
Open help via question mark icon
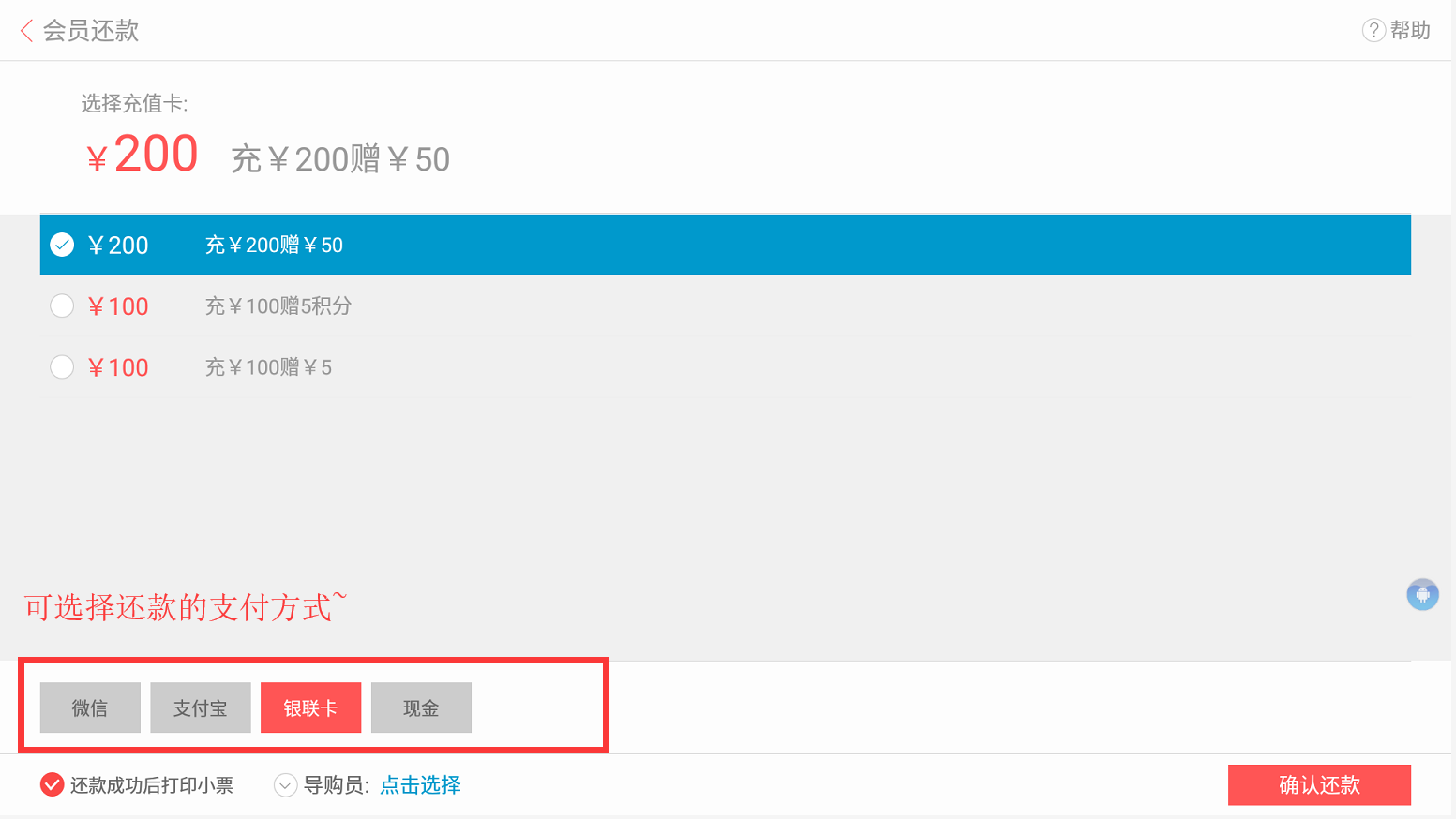tap(1373, 30)
